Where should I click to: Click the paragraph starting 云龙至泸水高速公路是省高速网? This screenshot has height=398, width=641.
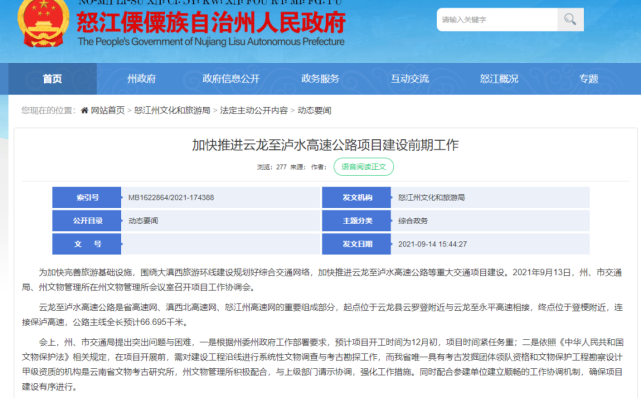[322, 315]
